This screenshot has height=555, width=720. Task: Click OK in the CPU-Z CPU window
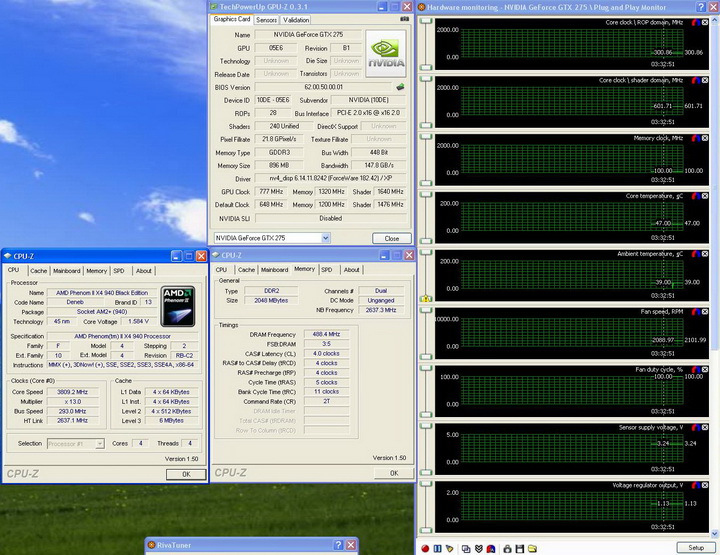pos(186,474)
